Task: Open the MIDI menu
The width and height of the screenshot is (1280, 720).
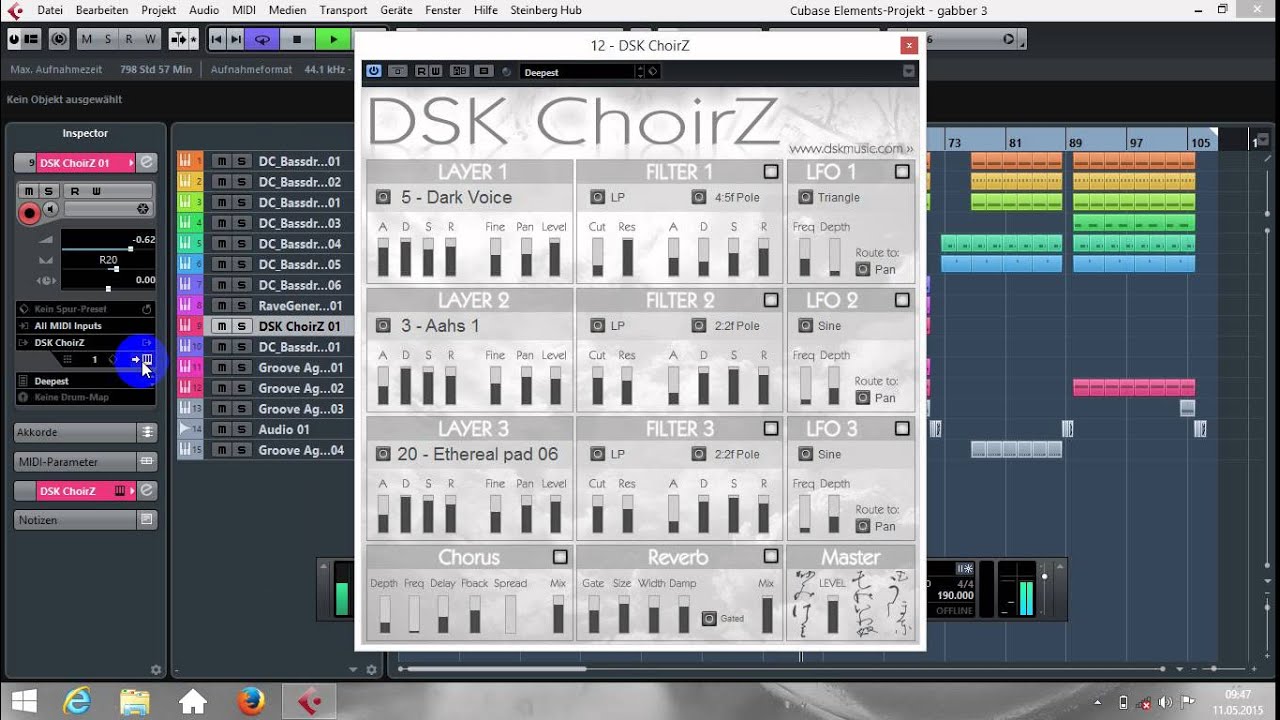Action: (x=244, y=10)
